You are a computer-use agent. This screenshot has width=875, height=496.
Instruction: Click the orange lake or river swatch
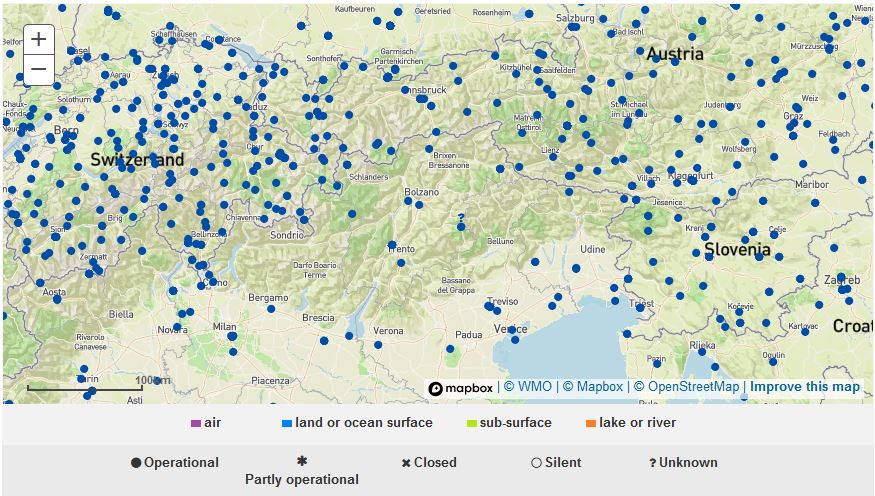pos(591,423)
